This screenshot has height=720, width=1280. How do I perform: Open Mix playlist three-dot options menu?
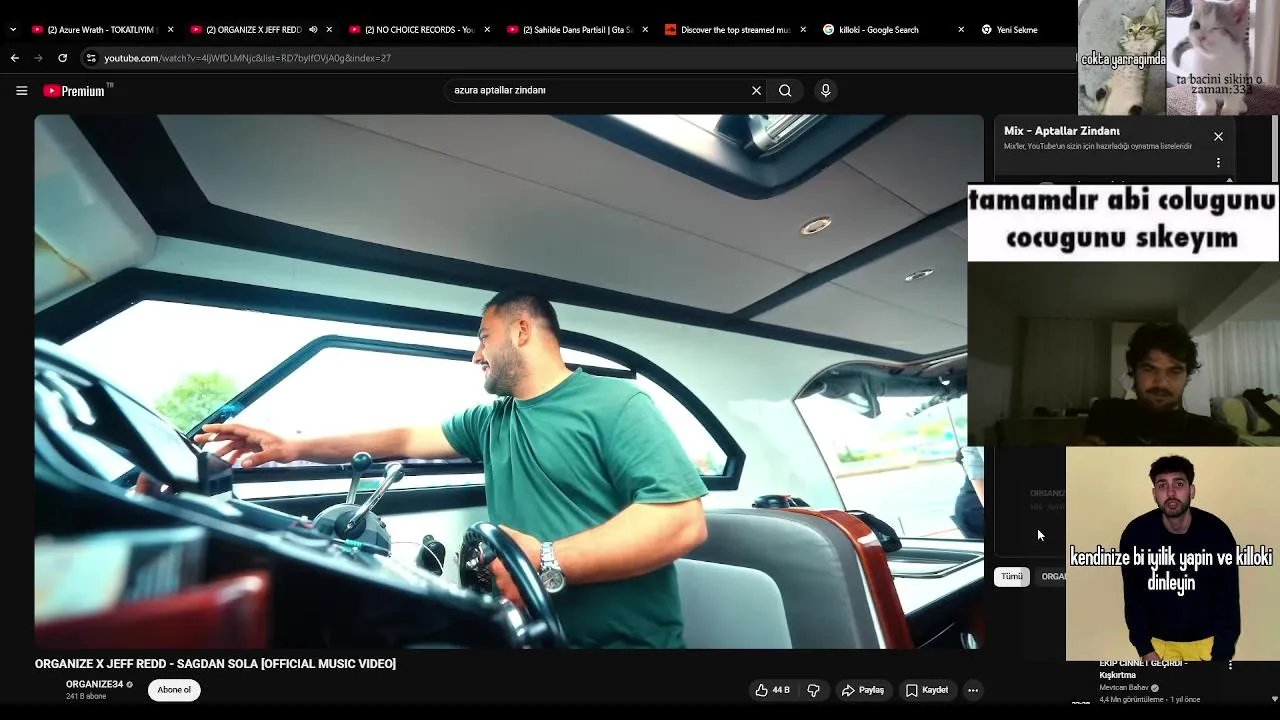pos(1218,162)
